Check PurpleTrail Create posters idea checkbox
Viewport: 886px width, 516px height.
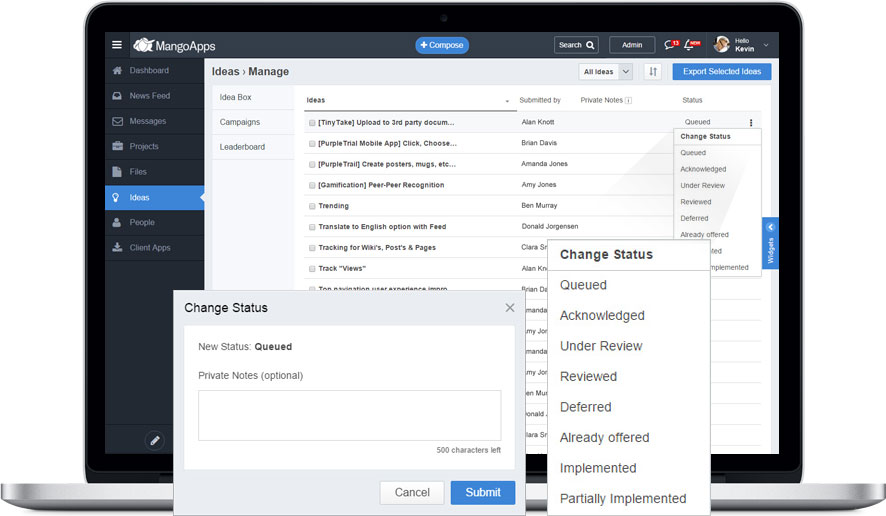(x=312, y=164)
